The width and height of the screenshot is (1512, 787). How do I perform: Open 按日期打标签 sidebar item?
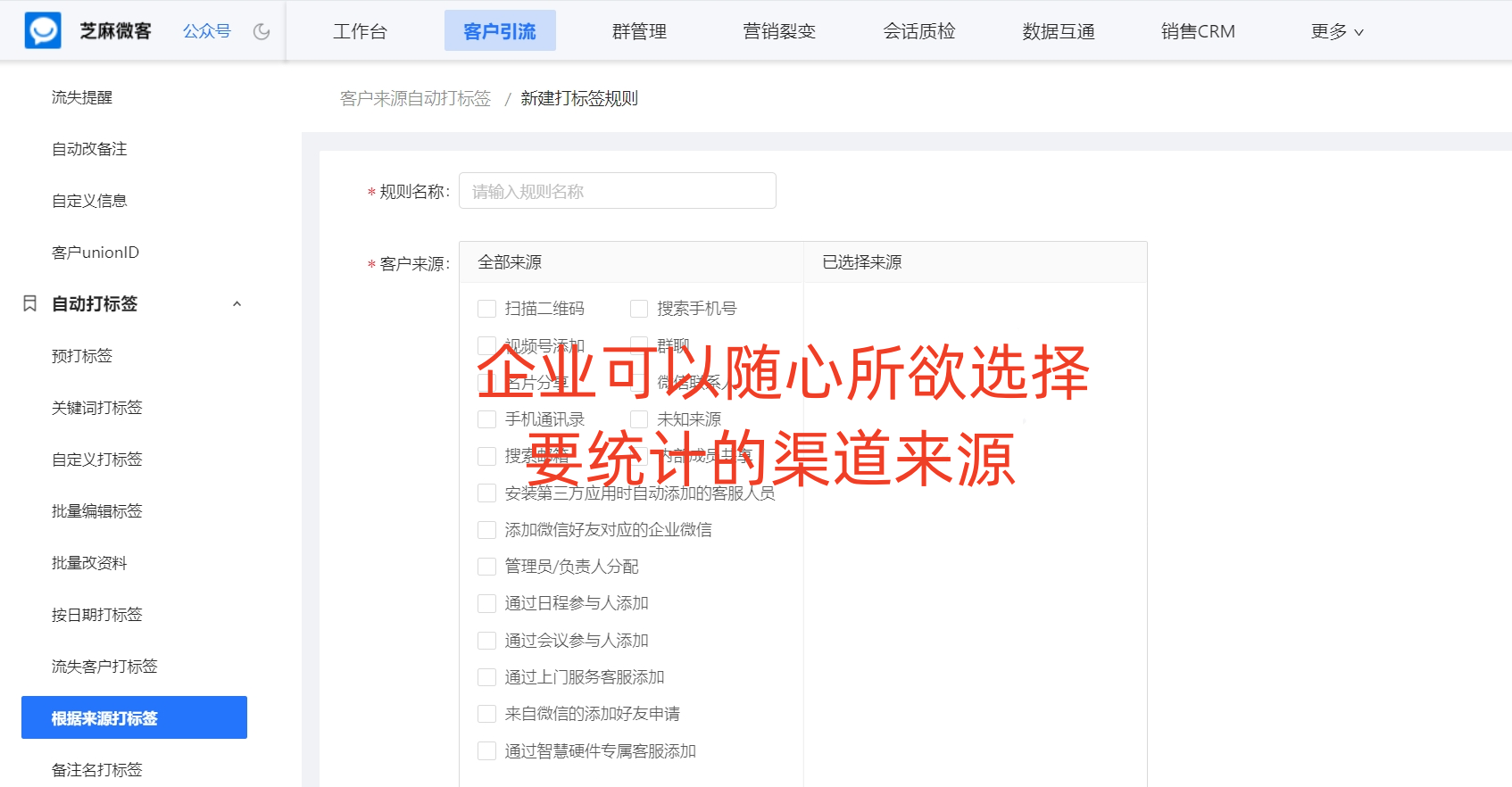(x=97, y=615)
